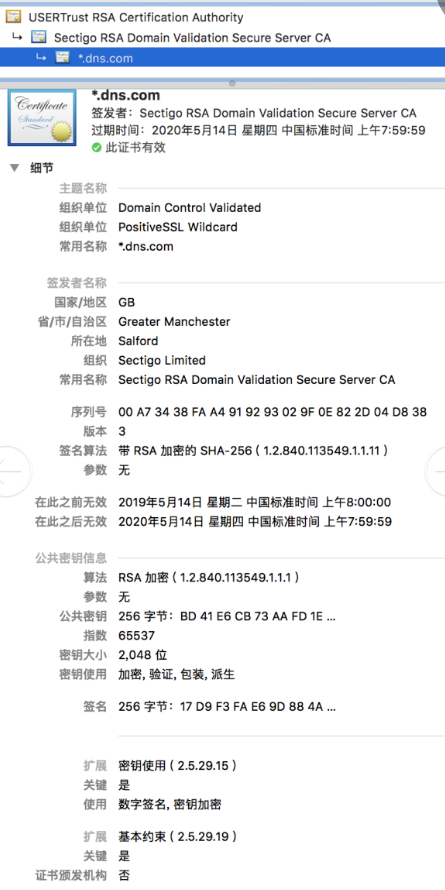
Task: Click the right circular arrow button
Action: click(x=436, y=471)
